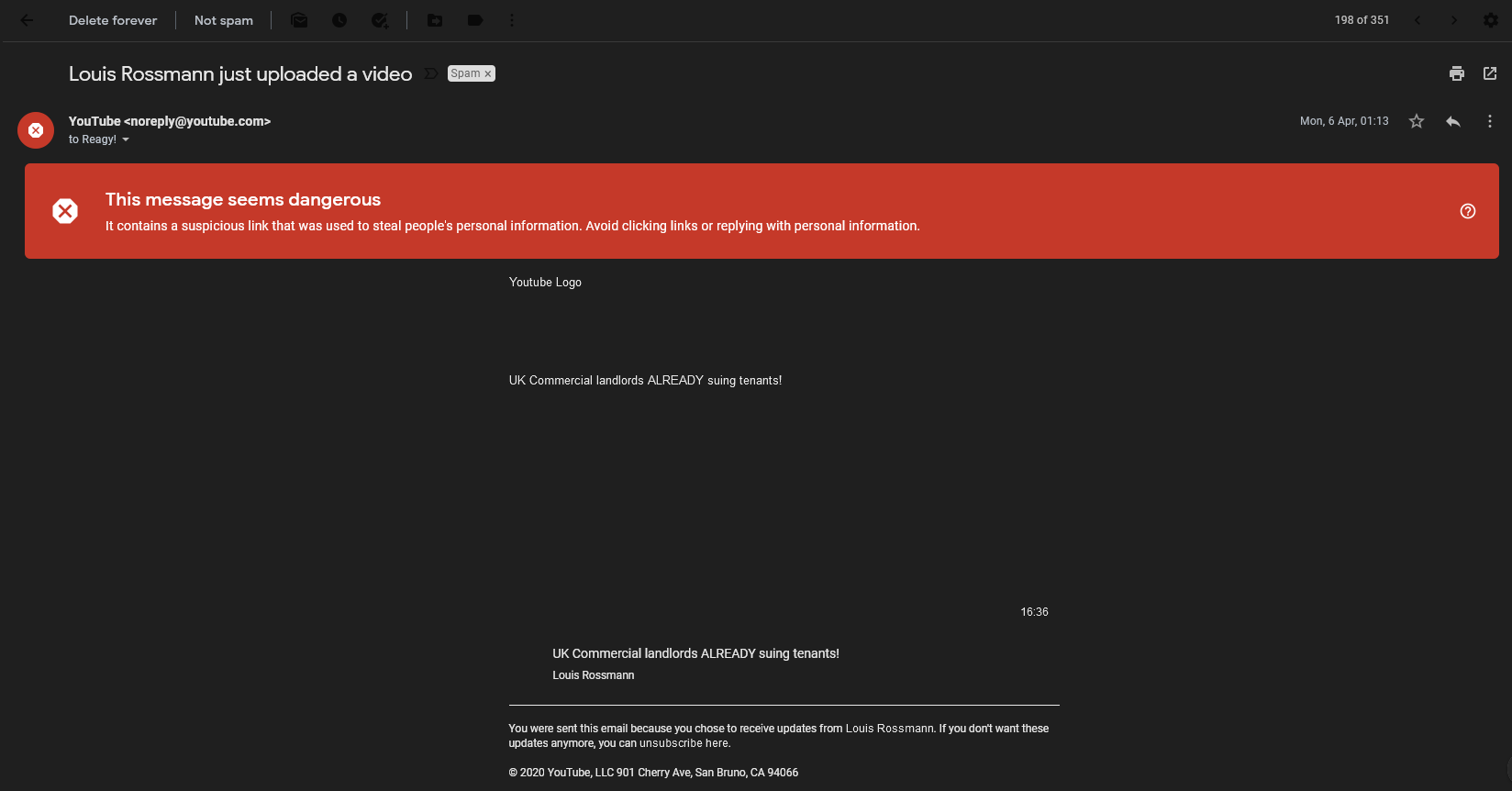Open the message's More actions menu
The image size is (1512, 791).
pos(1490,121)
